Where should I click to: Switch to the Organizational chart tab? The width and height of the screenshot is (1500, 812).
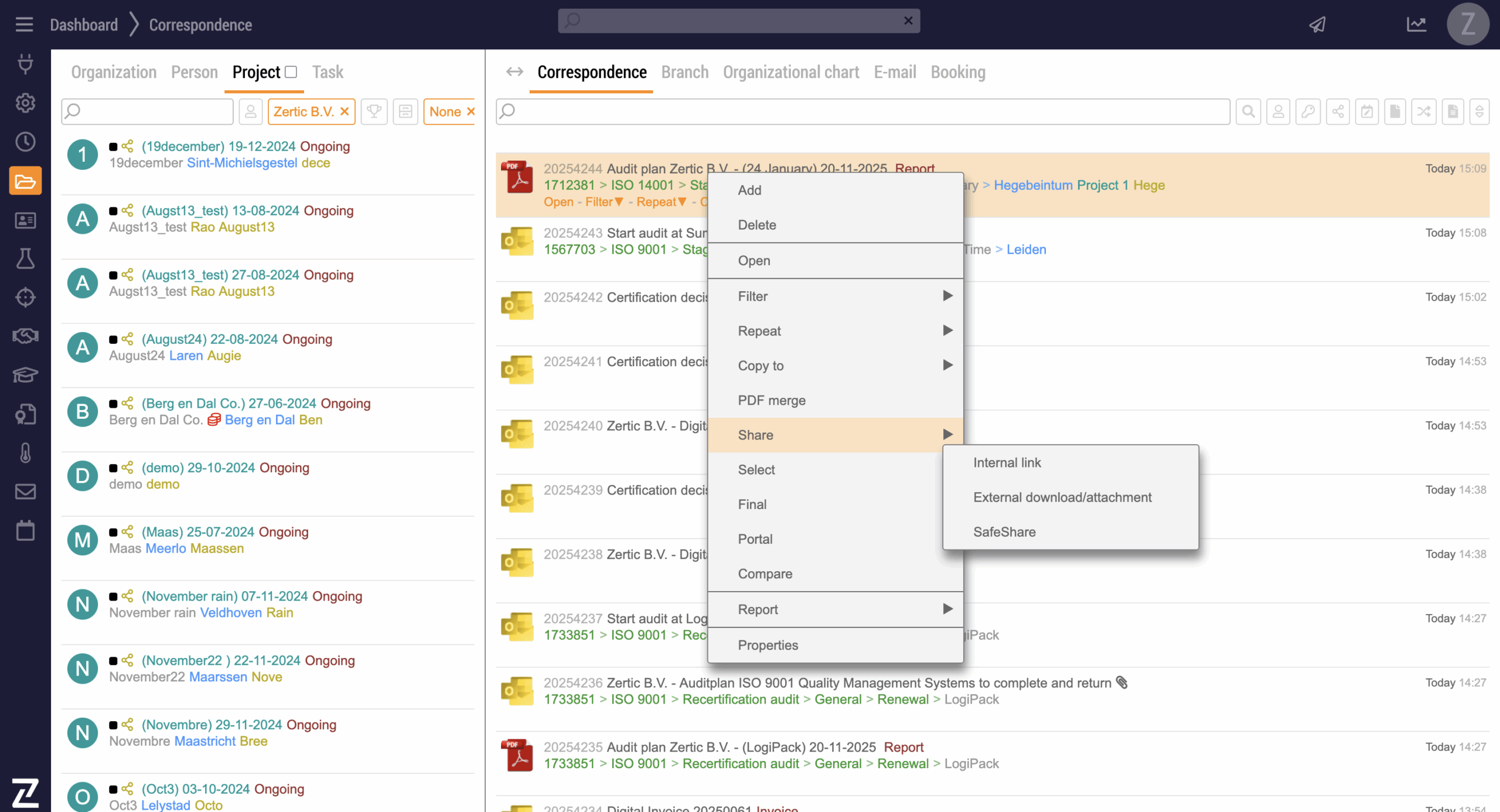click(790, 72)
